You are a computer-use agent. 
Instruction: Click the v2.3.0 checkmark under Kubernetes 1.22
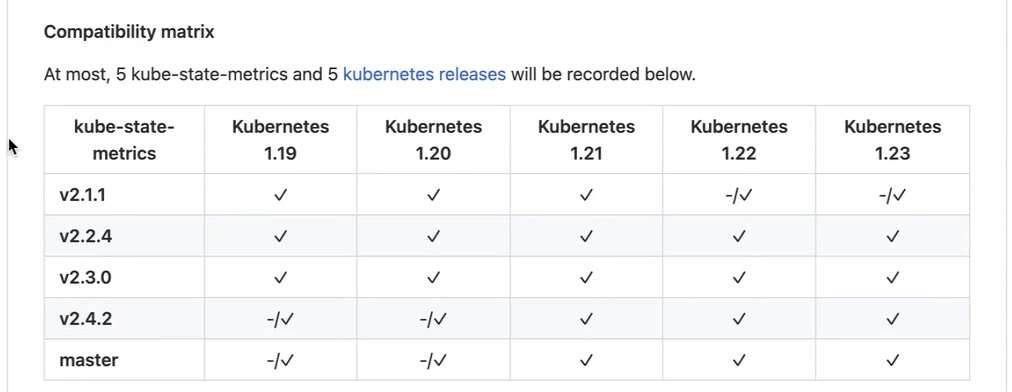739,278
